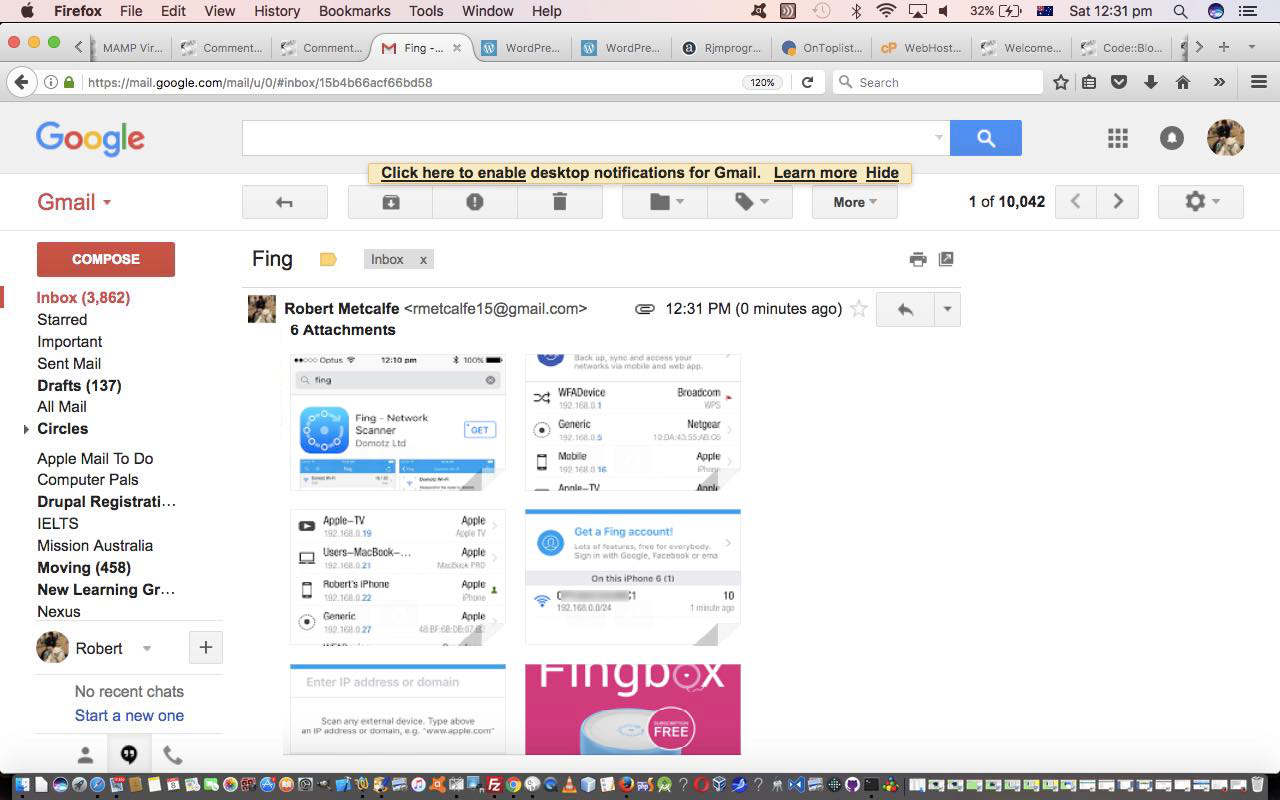This screenshot has height=800, width=1280.
Task: Report spam using the exclamation icon
Action: [x=475, y=202]
